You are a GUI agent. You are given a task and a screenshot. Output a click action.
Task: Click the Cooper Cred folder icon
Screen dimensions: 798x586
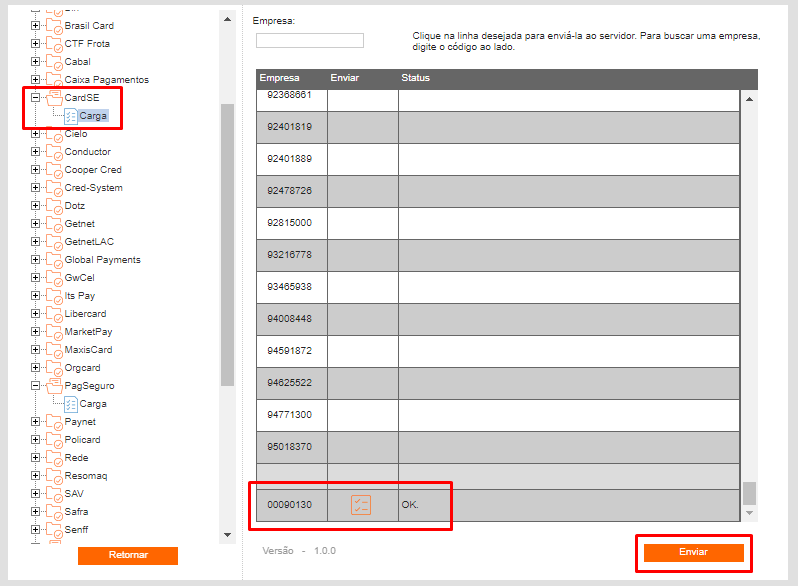(x=54, y=170)
